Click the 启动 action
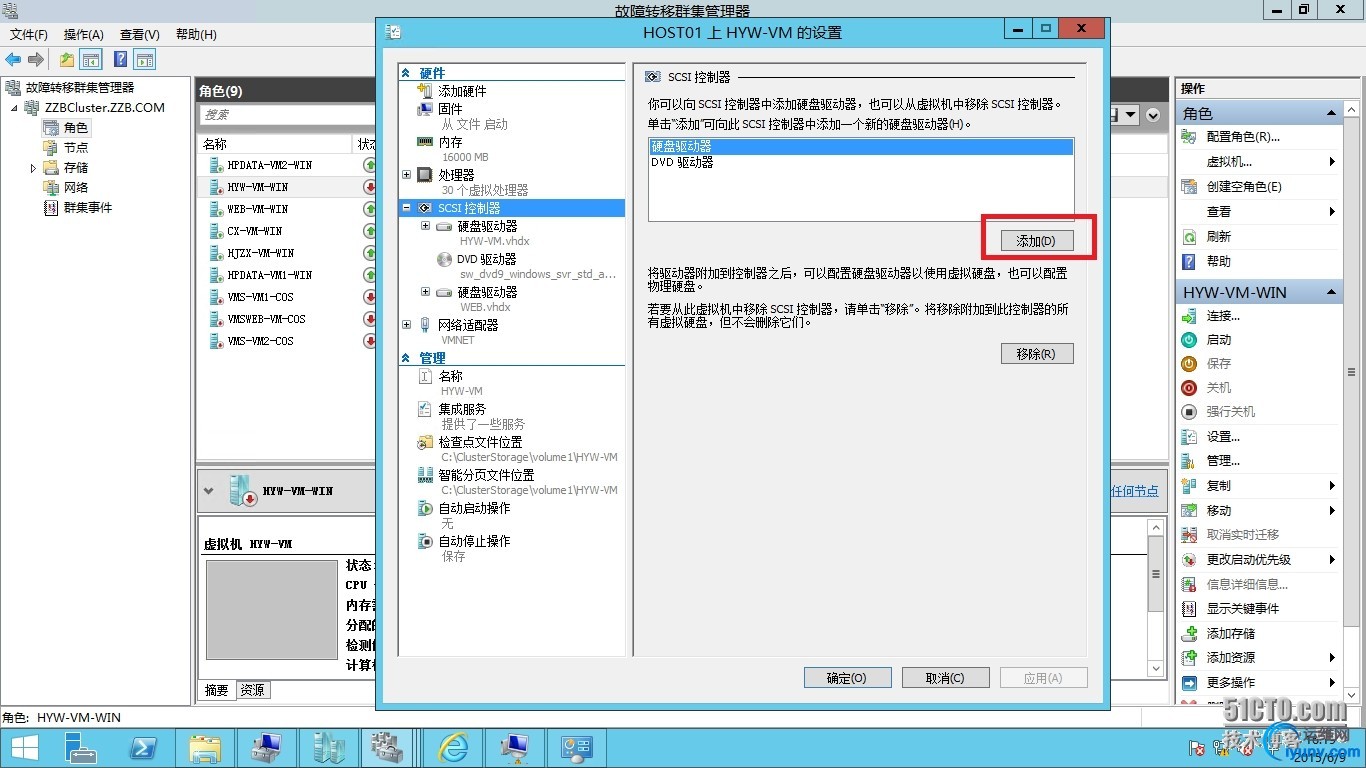 point(1218,340)
